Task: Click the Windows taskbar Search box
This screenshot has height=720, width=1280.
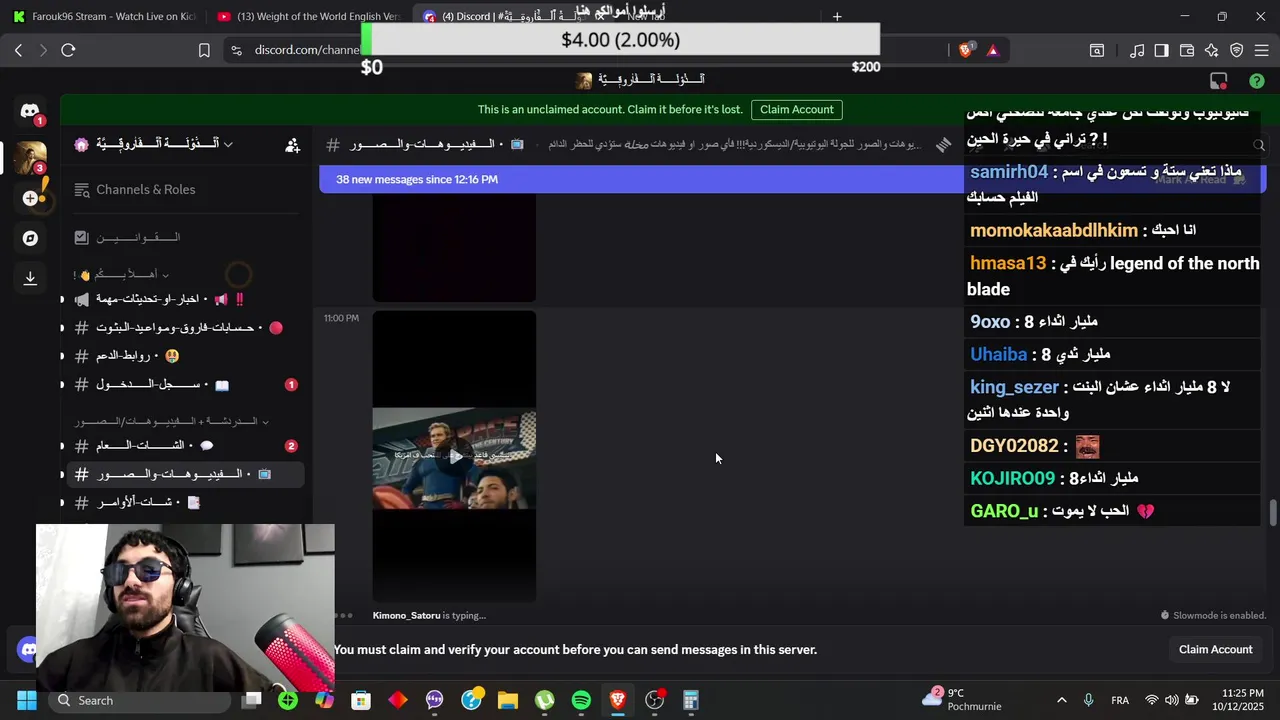Action: pos(138,700)
